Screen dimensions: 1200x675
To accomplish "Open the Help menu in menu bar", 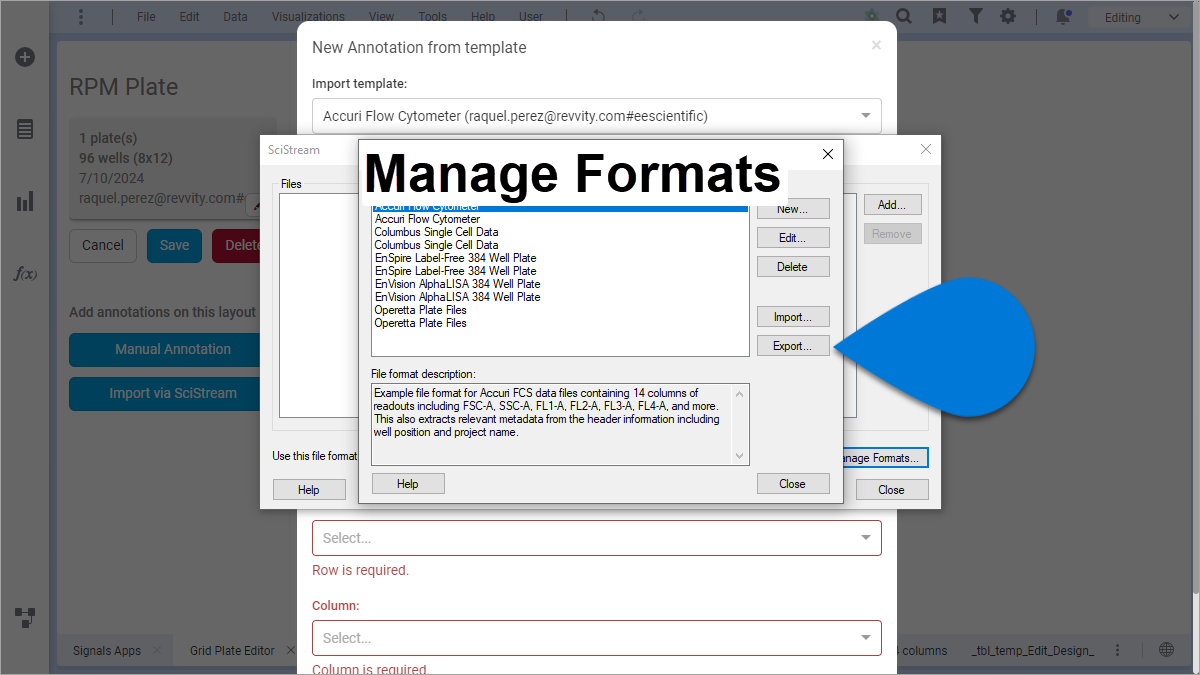I will coord(483,17).
